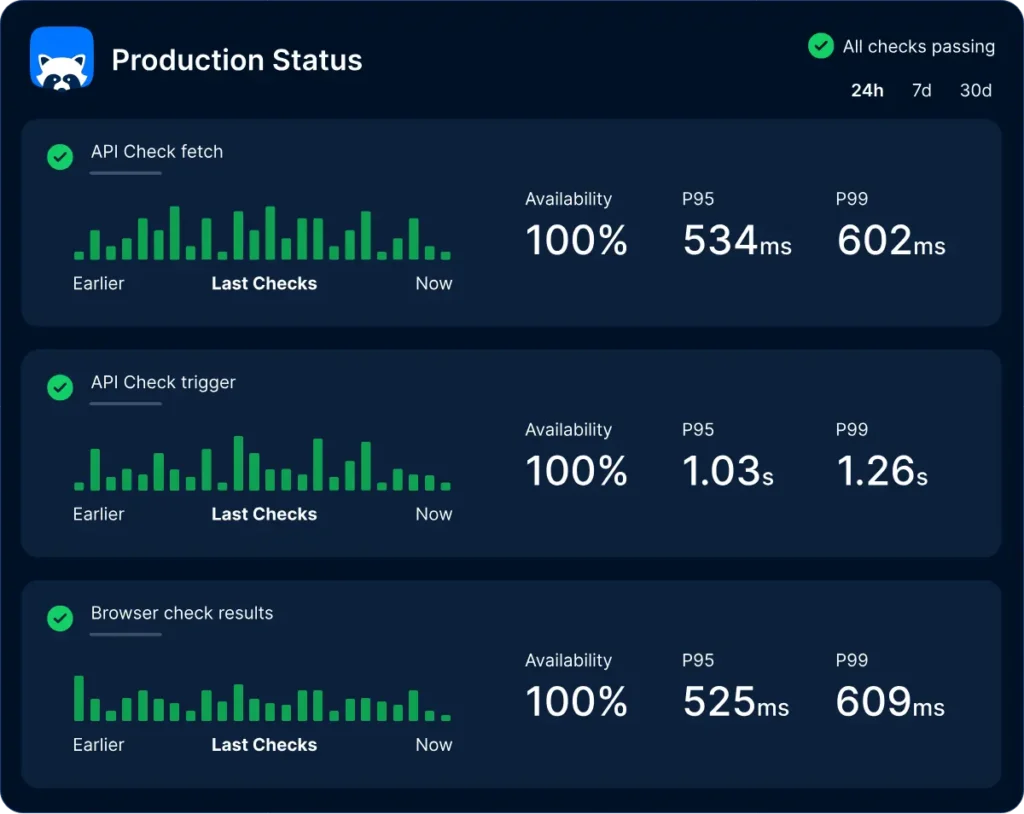Click the green check icon beside API Check fetch

[60, 157]
